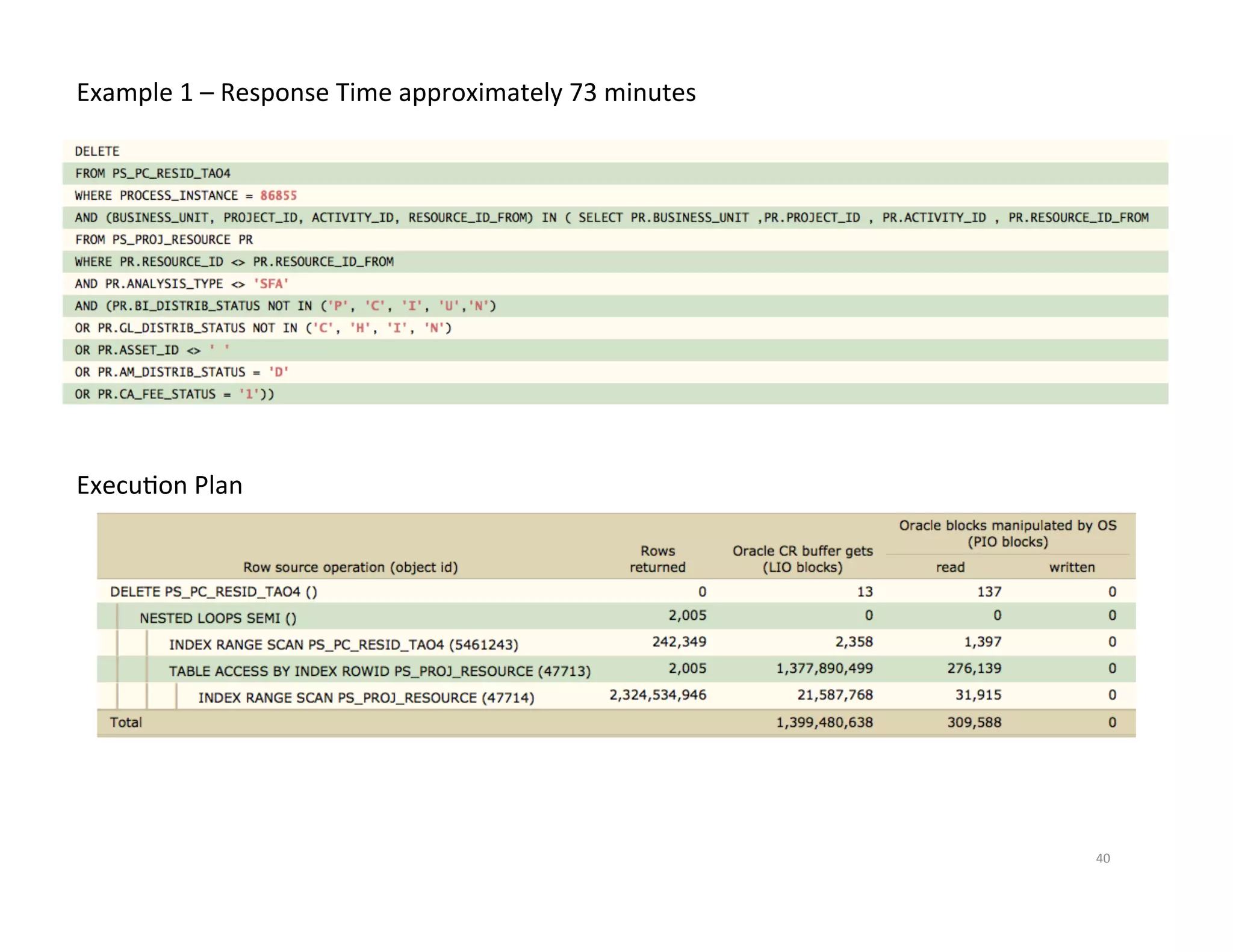
Task: Click the total read blocks '309,588'
Action: click(x=974, y=722)
